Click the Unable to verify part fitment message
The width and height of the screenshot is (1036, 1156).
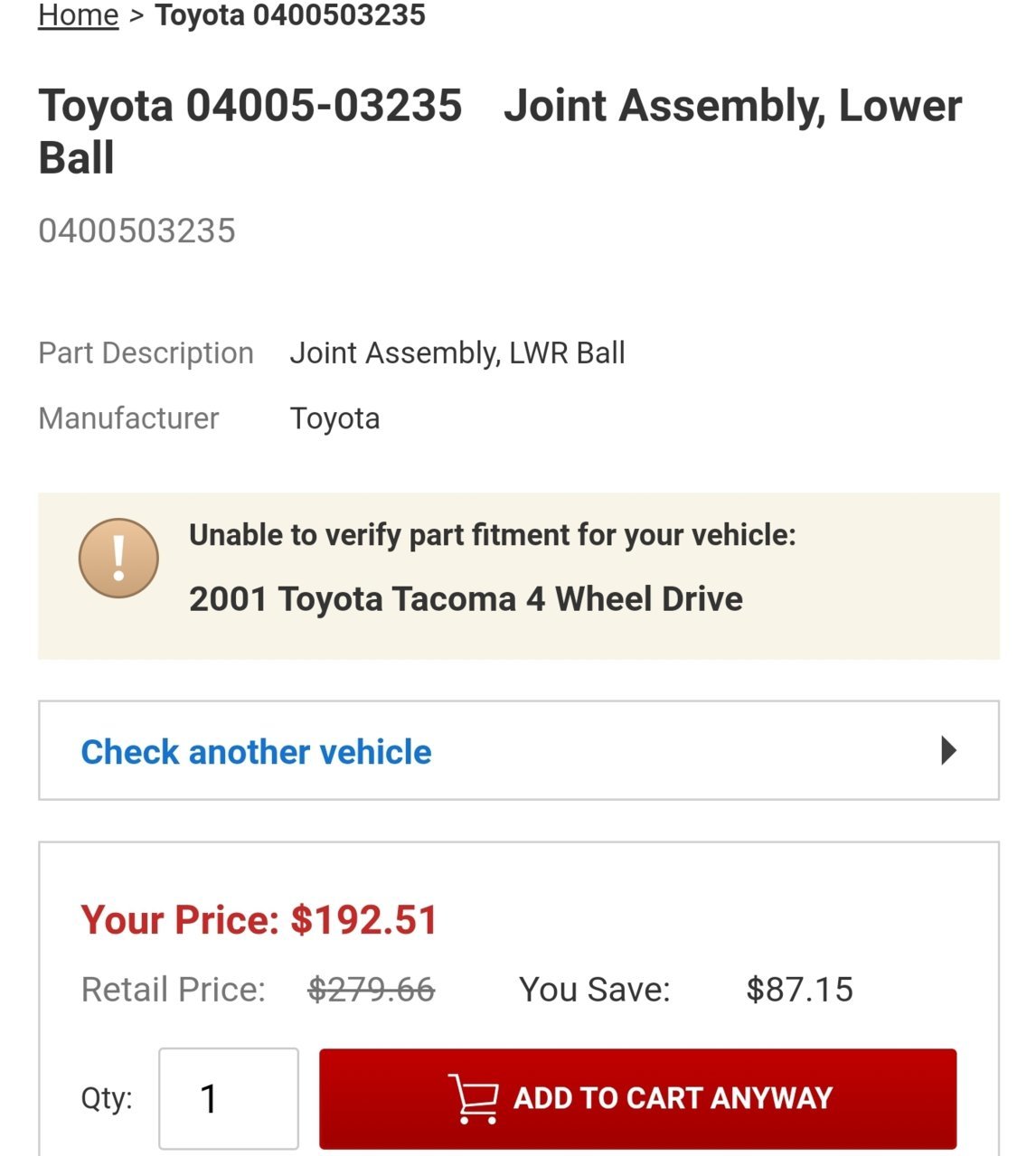coord(493,535)
